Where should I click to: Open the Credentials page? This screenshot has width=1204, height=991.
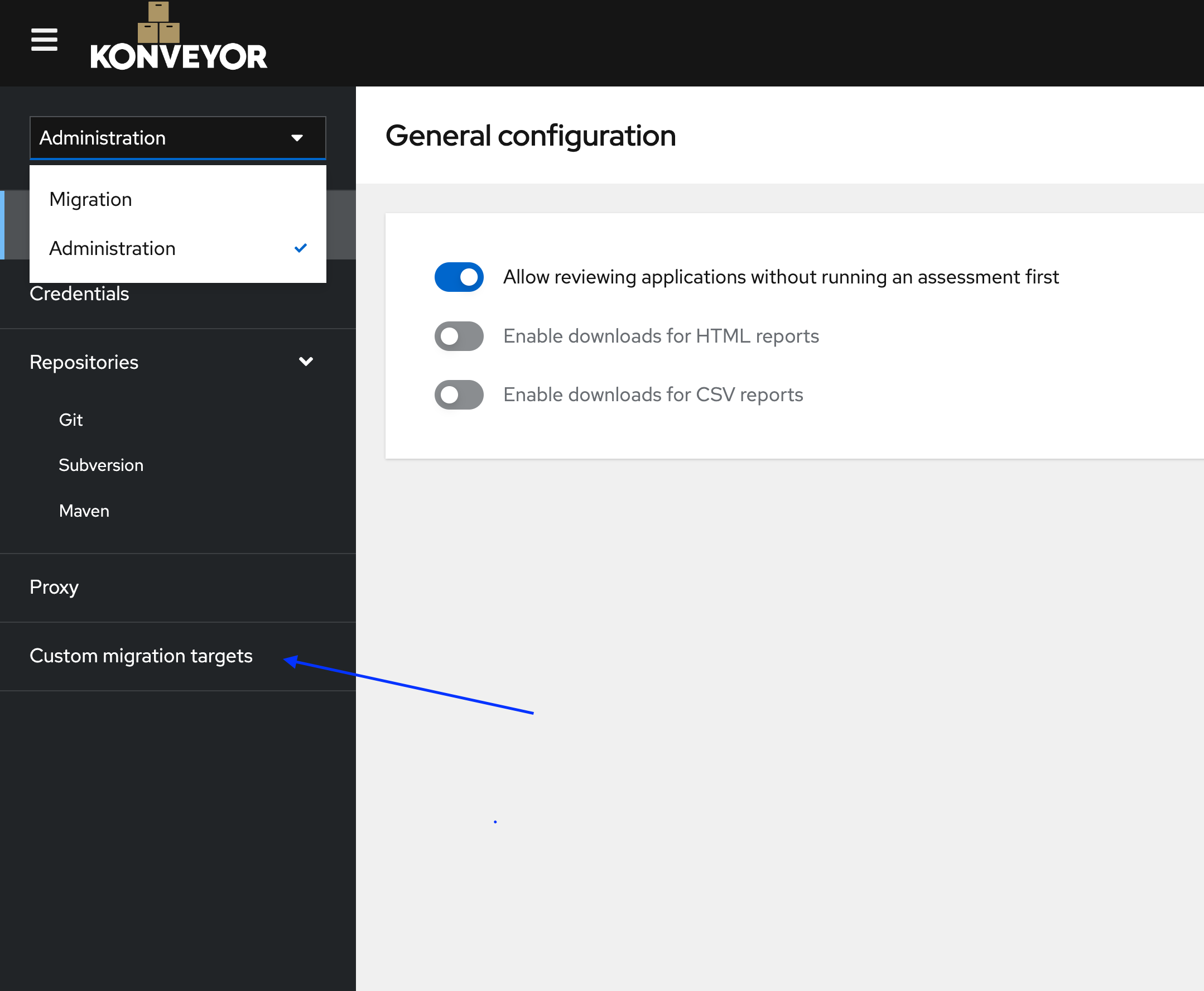point(79,294)
